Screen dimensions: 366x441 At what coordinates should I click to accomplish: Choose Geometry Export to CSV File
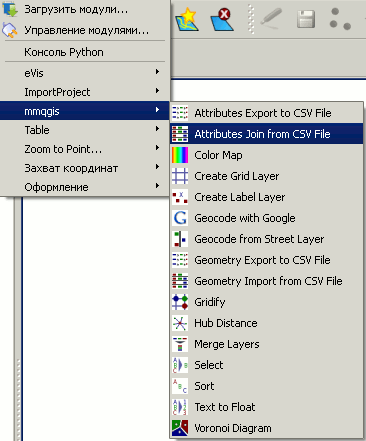[267, 260]
